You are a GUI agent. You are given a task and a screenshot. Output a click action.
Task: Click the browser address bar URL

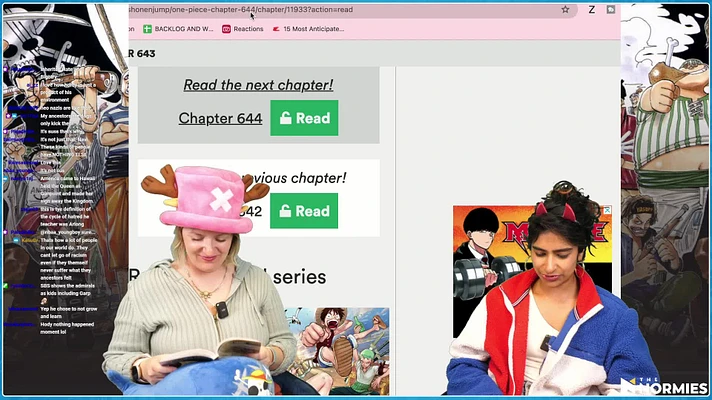pos(241,10)
